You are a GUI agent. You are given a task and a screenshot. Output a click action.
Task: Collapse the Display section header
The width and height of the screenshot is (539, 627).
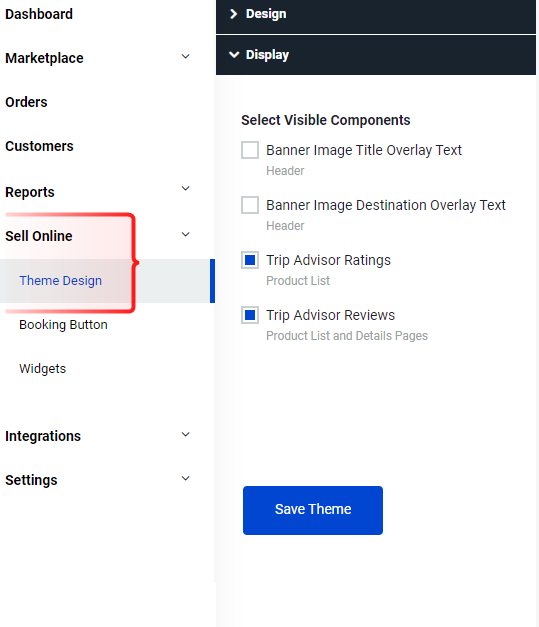point(376,55)
